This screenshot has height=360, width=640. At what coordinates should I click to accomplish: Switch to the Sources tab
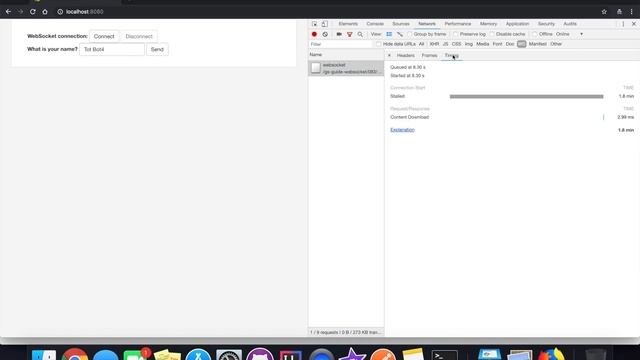[x=401, y=24]
